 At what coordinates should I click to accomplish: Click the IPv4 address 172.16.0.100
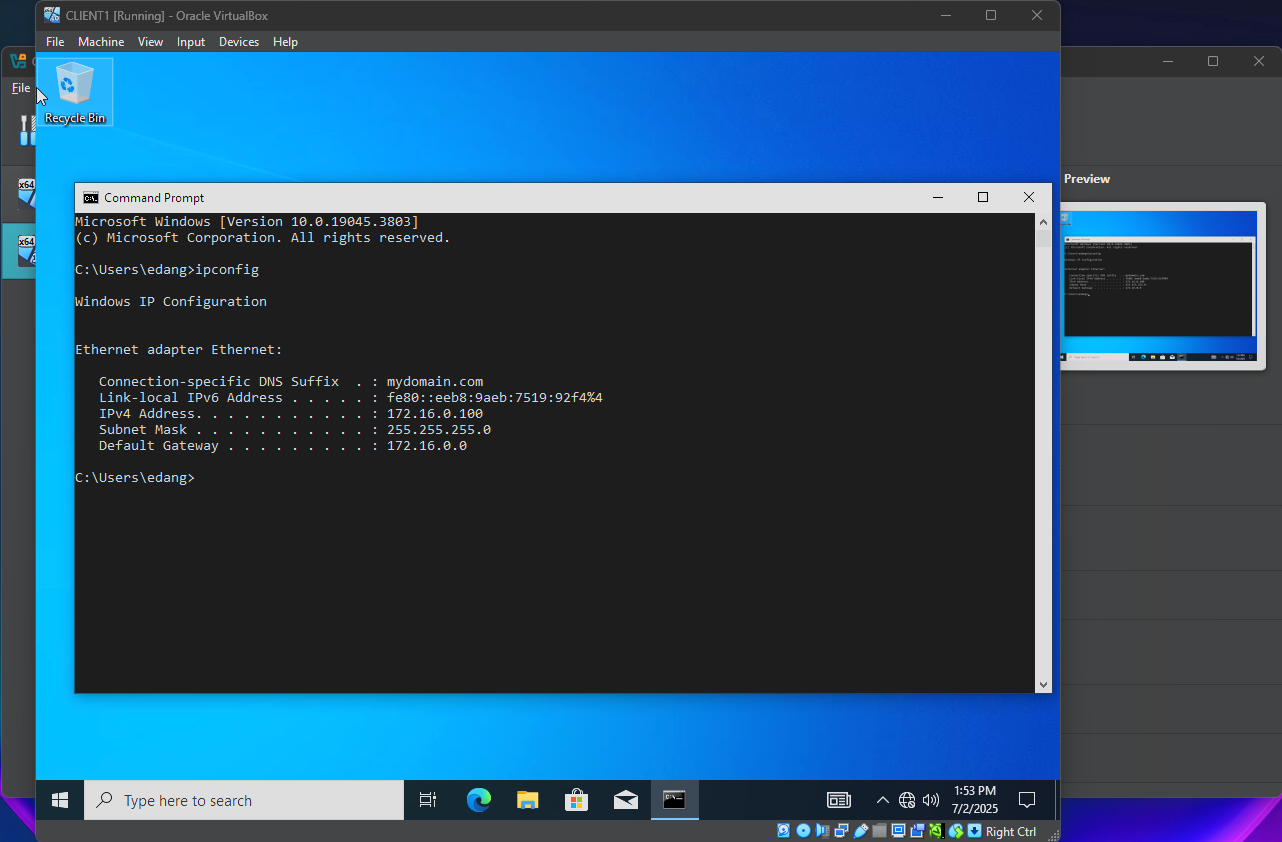click(x=435, y=414)
